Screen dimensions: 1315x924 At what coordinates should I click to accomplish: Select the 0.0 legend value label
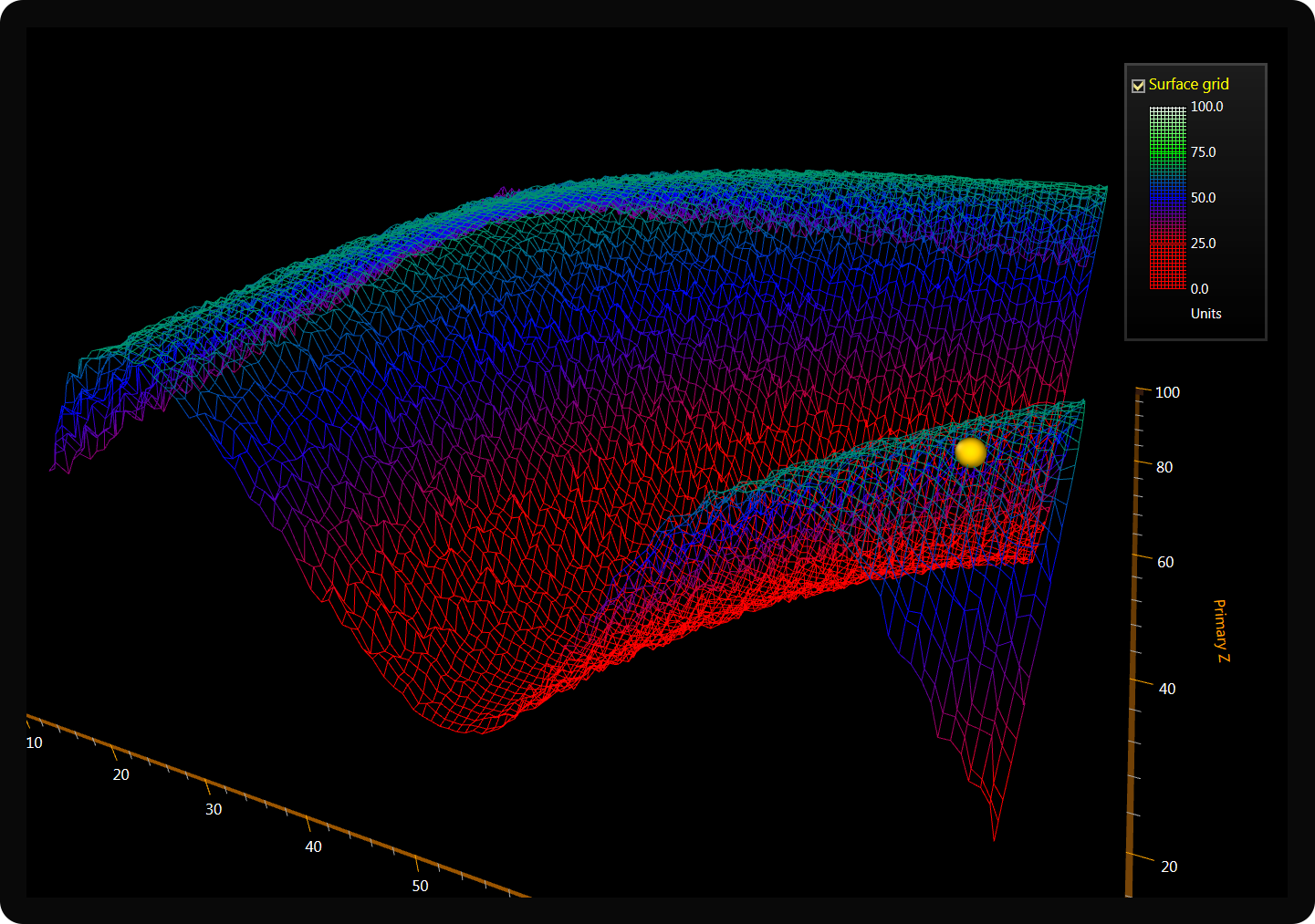click(x=1199, y=289)
